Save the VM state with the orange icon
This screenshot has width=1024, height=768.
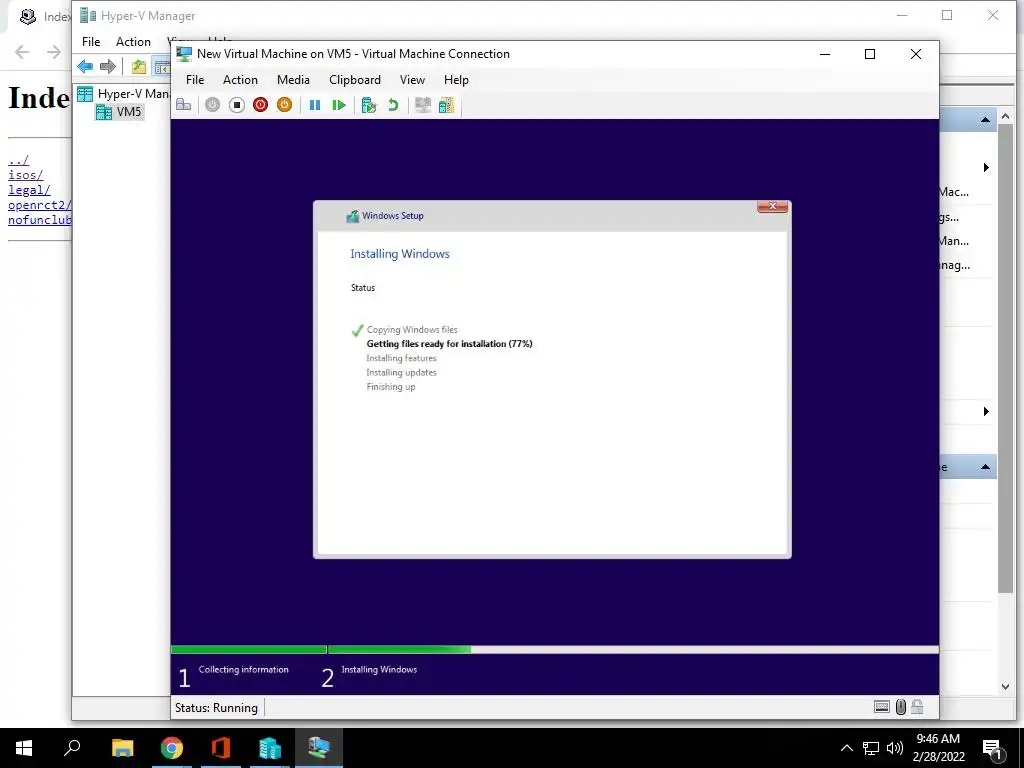284,105
